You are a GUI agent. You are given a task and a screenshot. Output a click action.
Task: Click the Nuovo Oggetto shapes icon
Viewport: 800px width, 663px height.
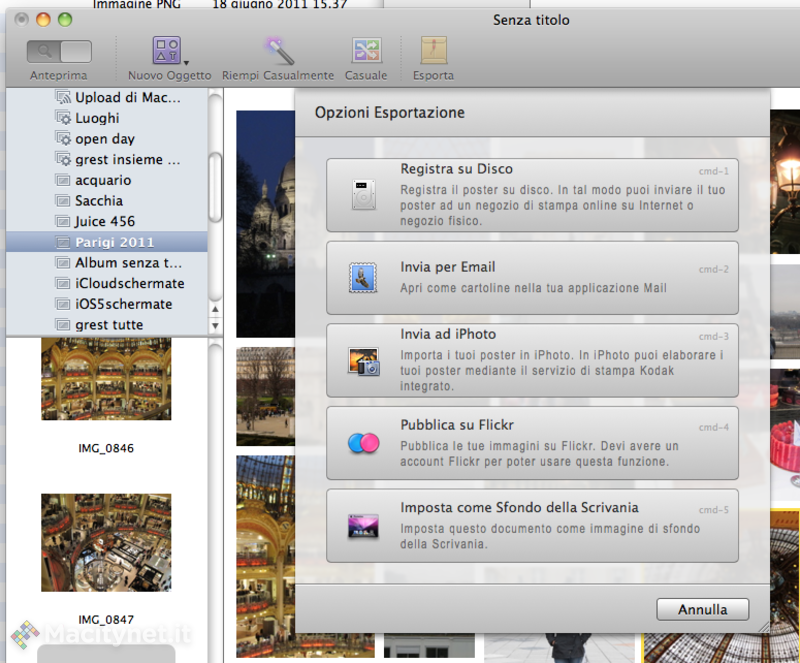(x=166, y=51)
